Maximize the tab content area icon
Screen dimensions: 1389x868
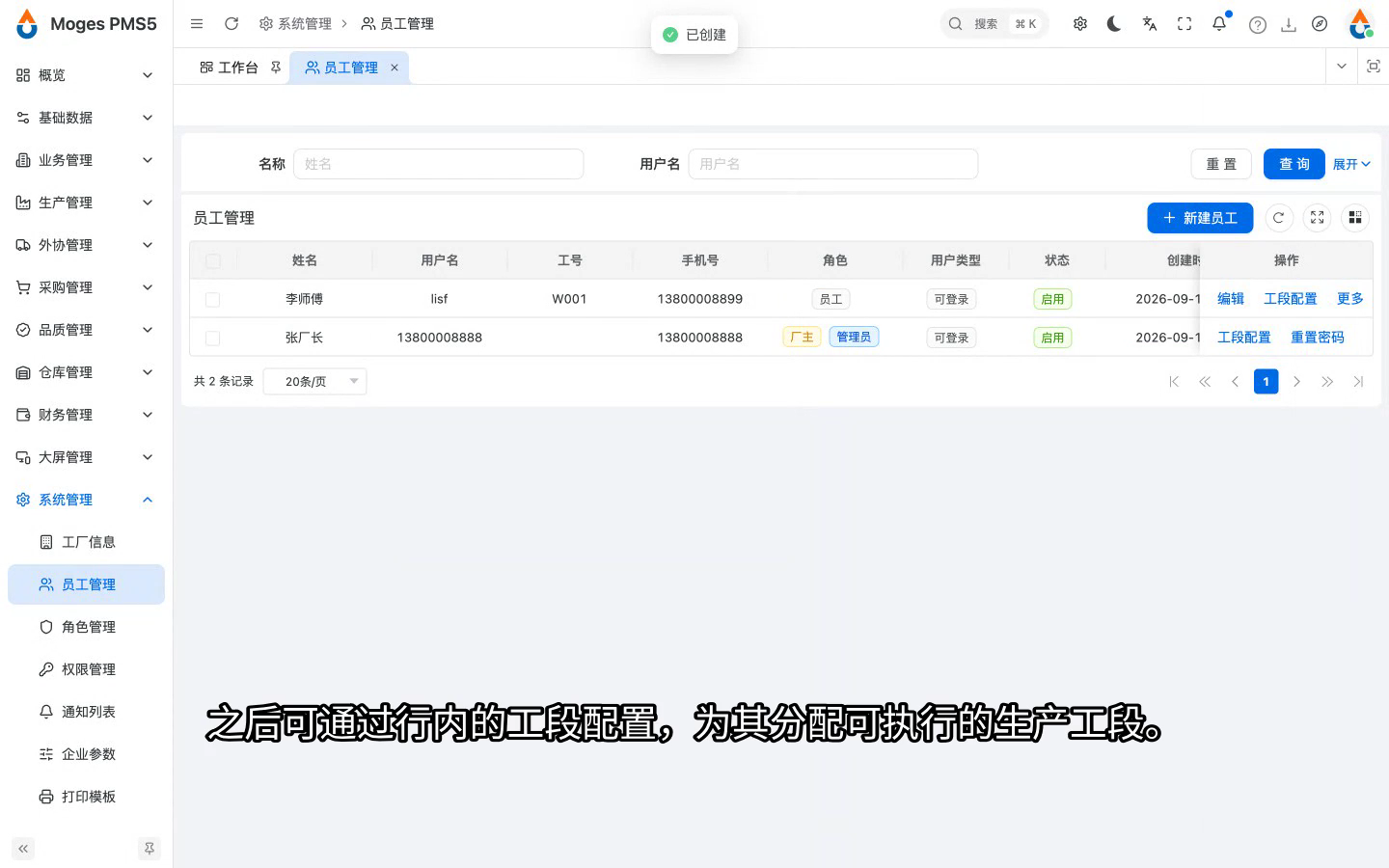click(x=1374, y=67)
